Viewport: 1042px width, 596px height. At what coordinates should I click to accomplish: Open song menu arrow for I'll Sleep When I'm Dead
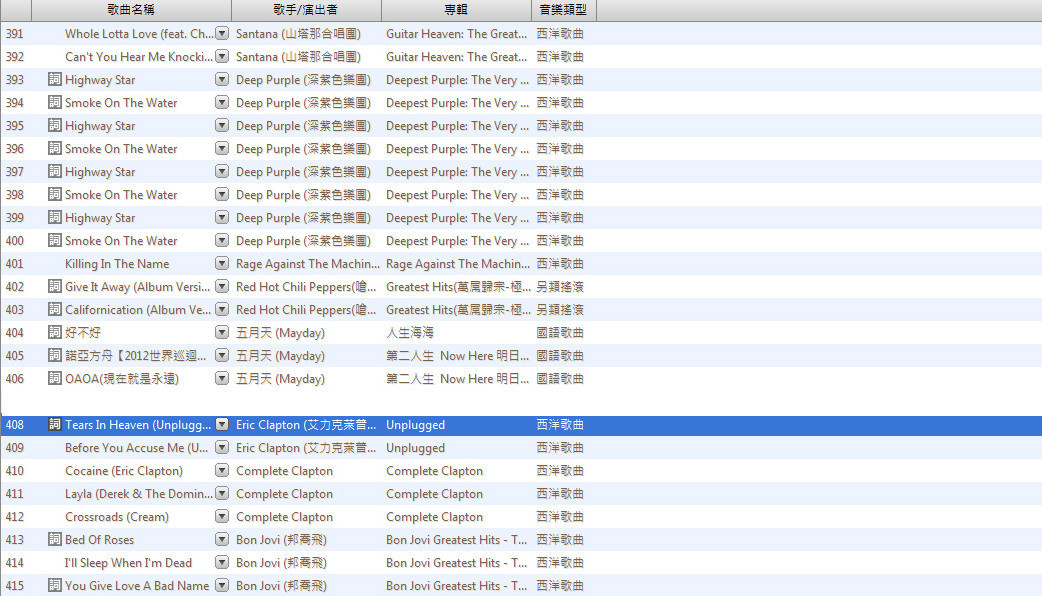(x=222, y=563)
